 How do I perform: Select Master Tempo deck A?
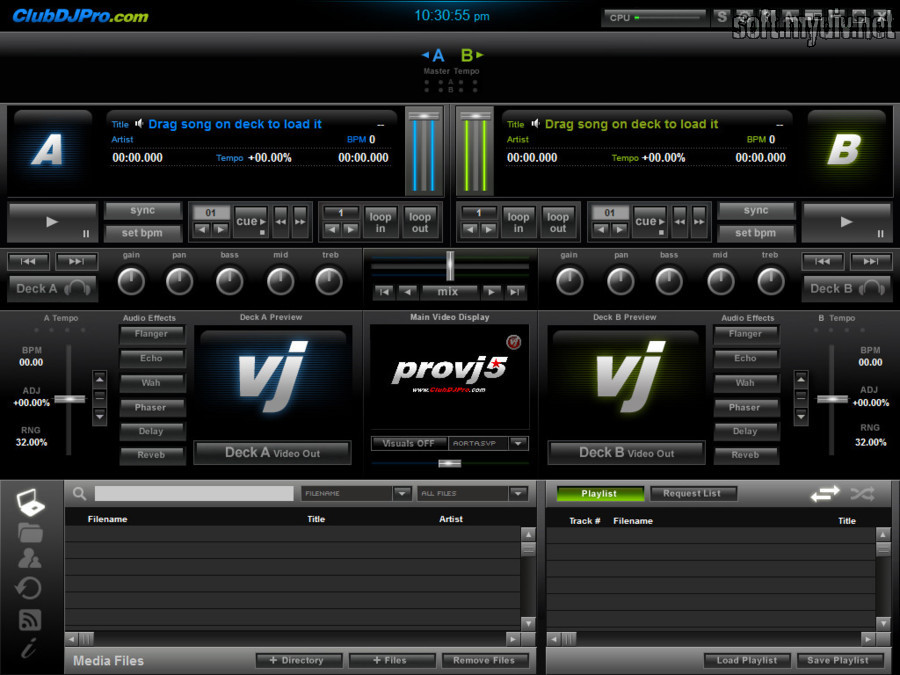pos(435,56)
